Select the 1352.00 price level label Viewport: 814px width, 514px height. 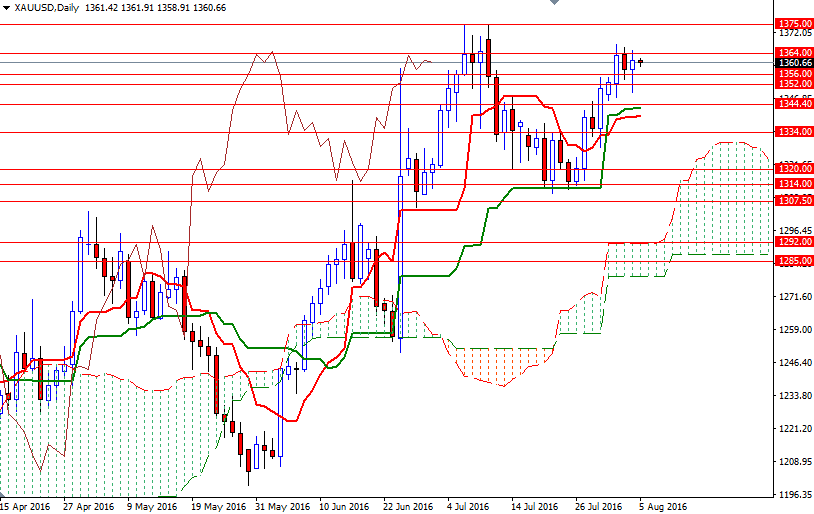(x=794, y=84)
